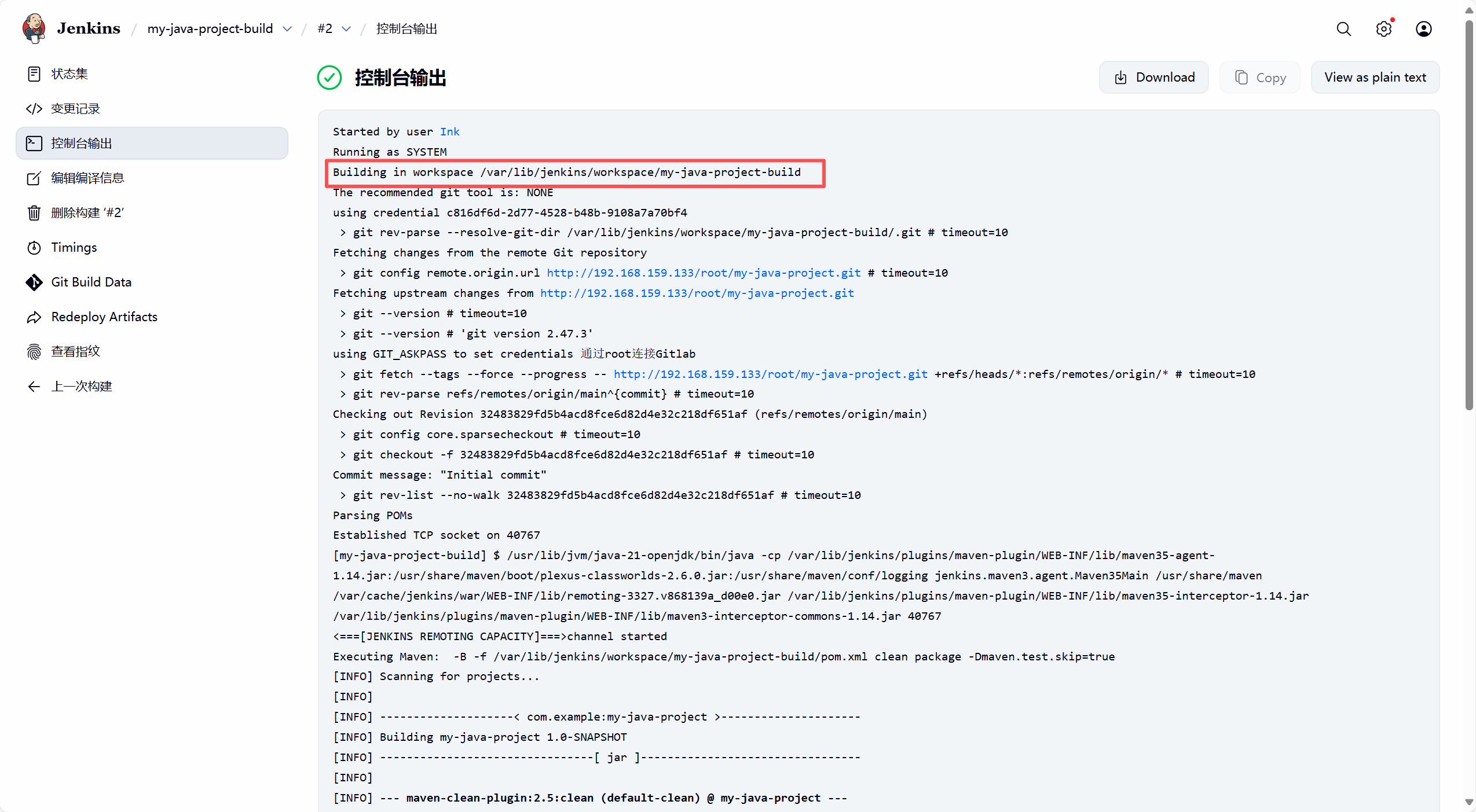Click the page vertical scrollbar thumb
Screen dimensions: 1476x812
click(x=1469, y=214)
